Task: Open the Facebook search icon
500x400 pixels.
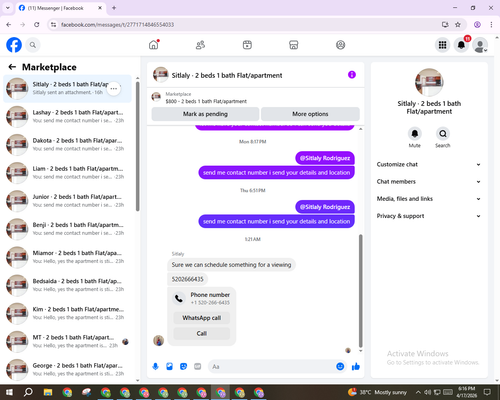Action: click(x=33, y=45)
